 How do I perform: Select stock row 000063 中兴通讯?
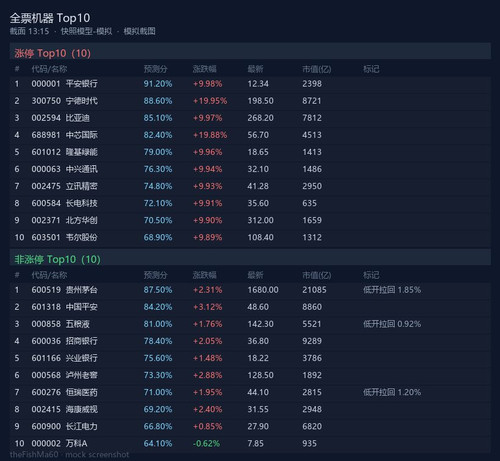pos(250,169)
